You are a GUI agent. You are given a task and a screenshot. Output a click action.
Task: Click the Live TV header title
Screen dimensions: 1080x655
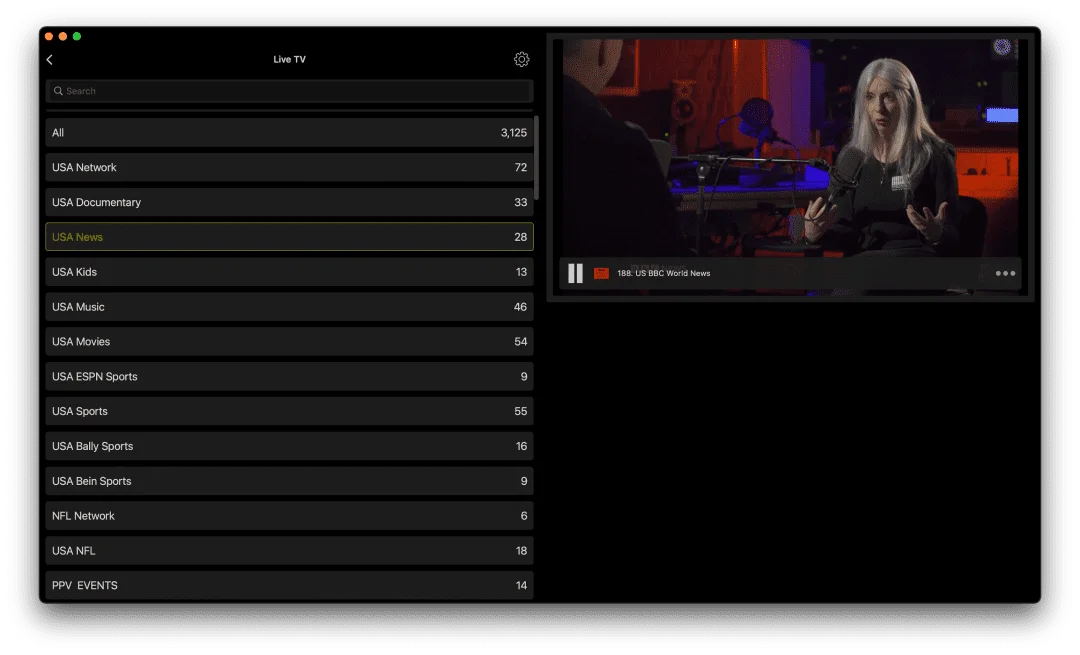[x=289, y=59]
